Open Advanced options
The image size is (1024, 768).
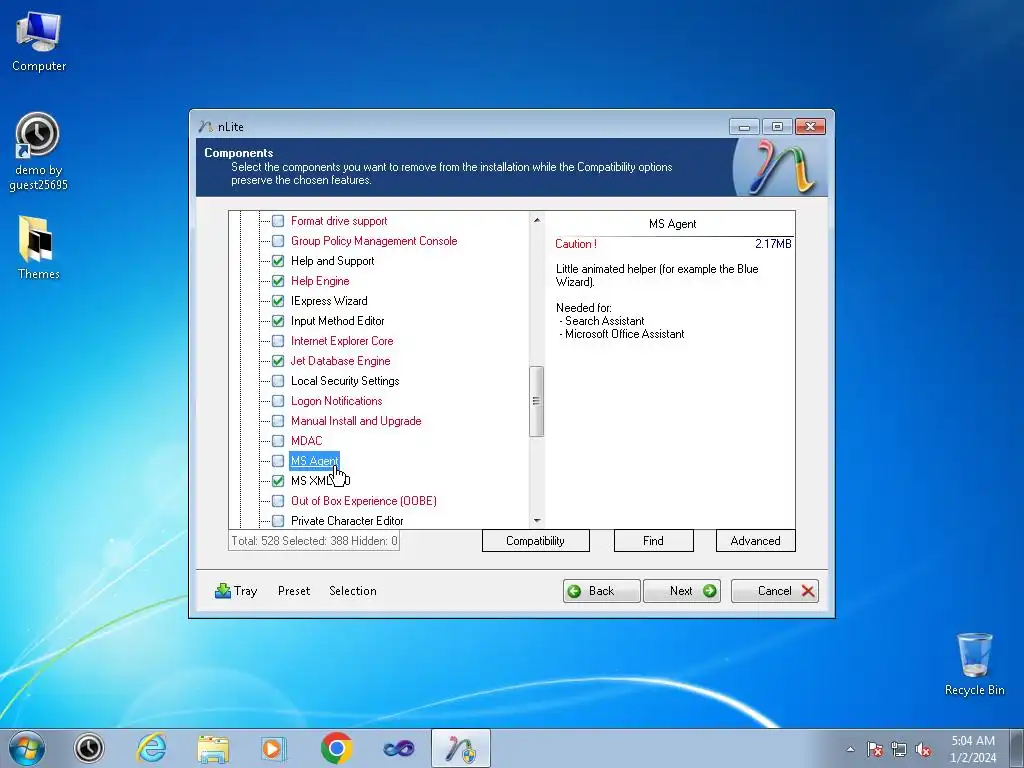pos(756,541)
